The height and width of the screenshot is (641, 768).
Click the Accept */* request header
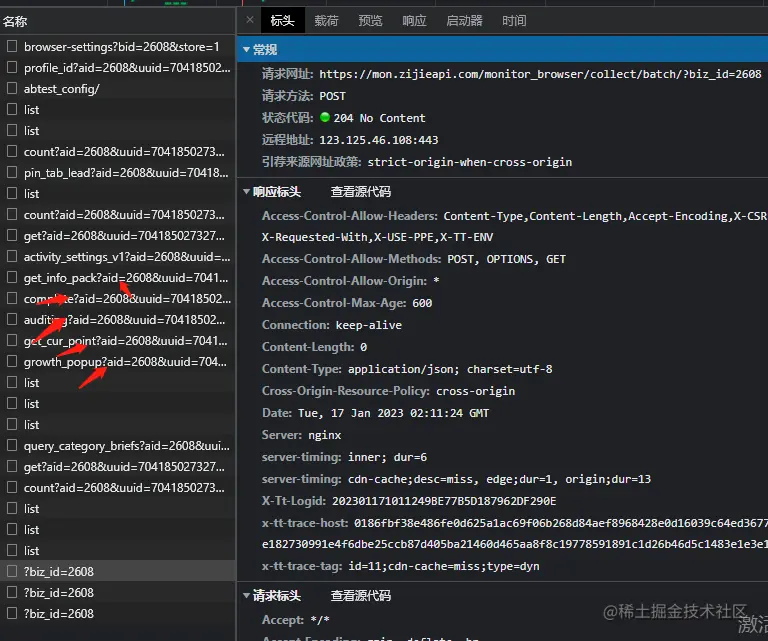295,620
